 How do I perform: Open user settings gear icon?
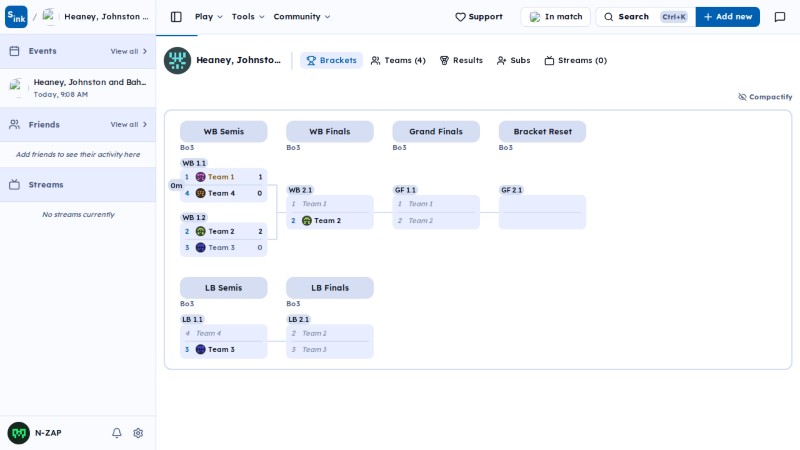coord(138,433)
